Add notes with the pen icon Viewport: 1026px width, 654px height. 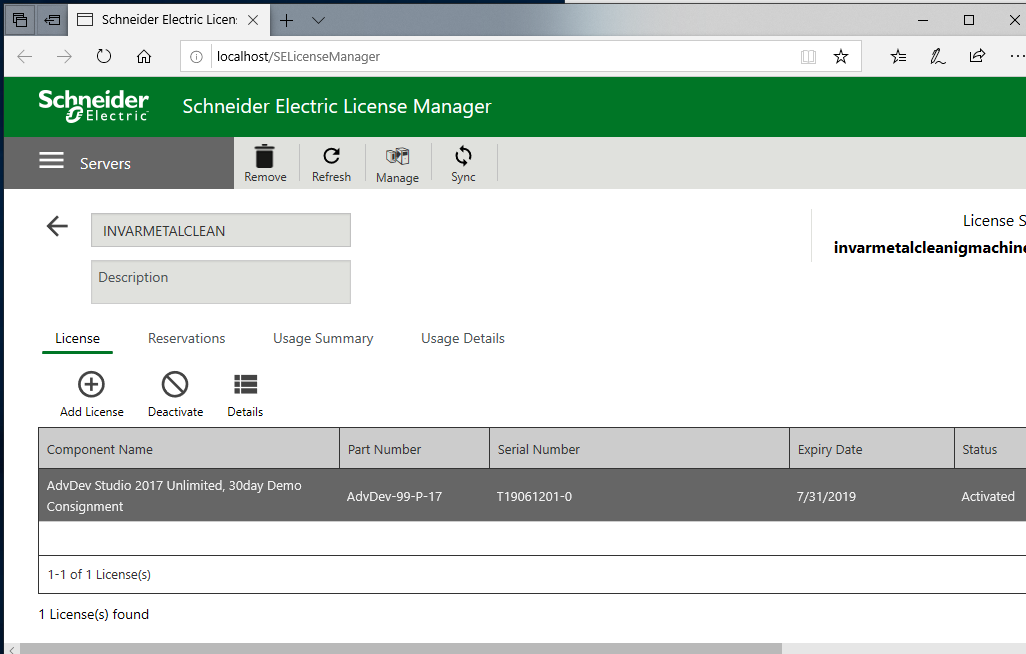(938, 57)
